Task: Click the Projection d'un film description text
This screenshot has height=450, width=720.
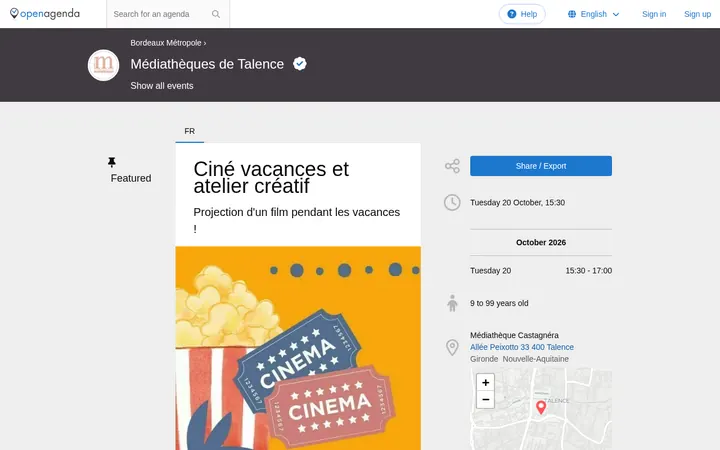Action: [x=297, y=220]
